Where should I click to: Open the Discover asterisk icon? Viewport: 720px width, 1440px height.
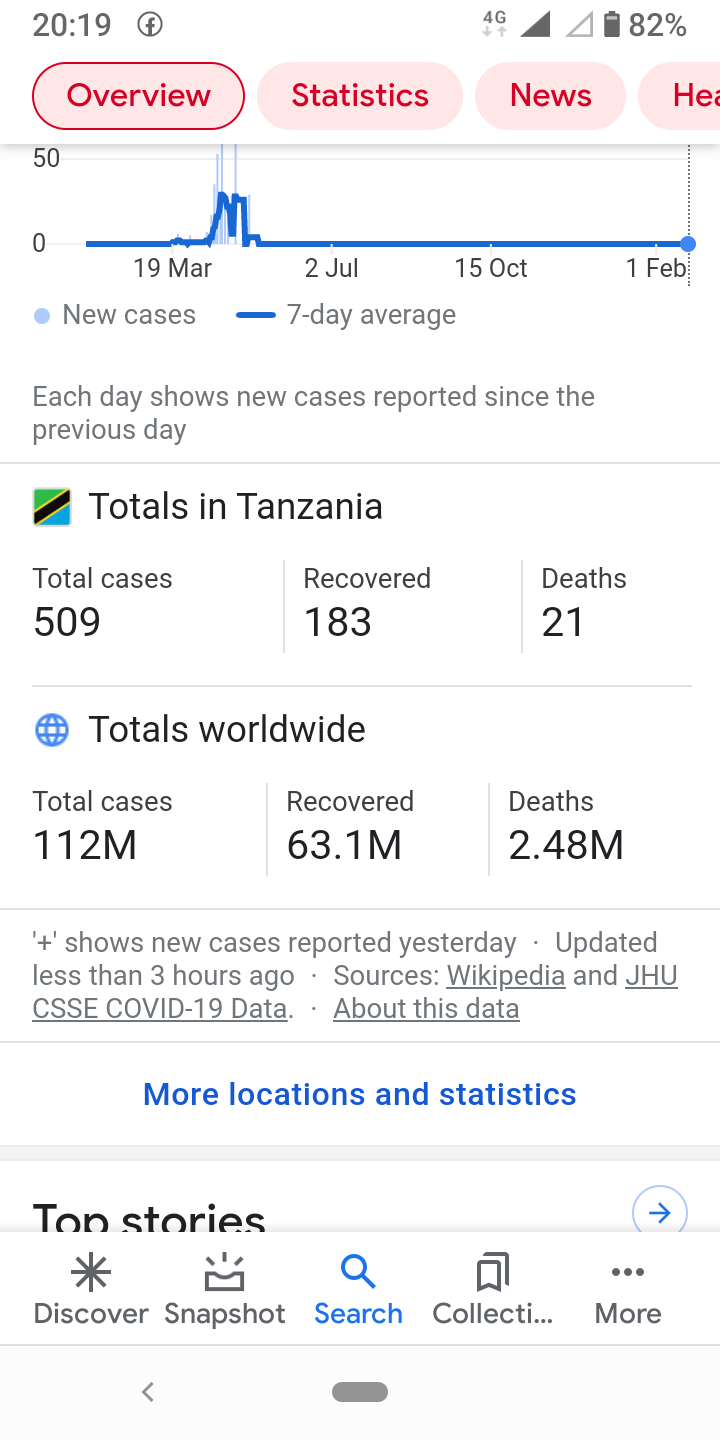[x=91, y=1273]
